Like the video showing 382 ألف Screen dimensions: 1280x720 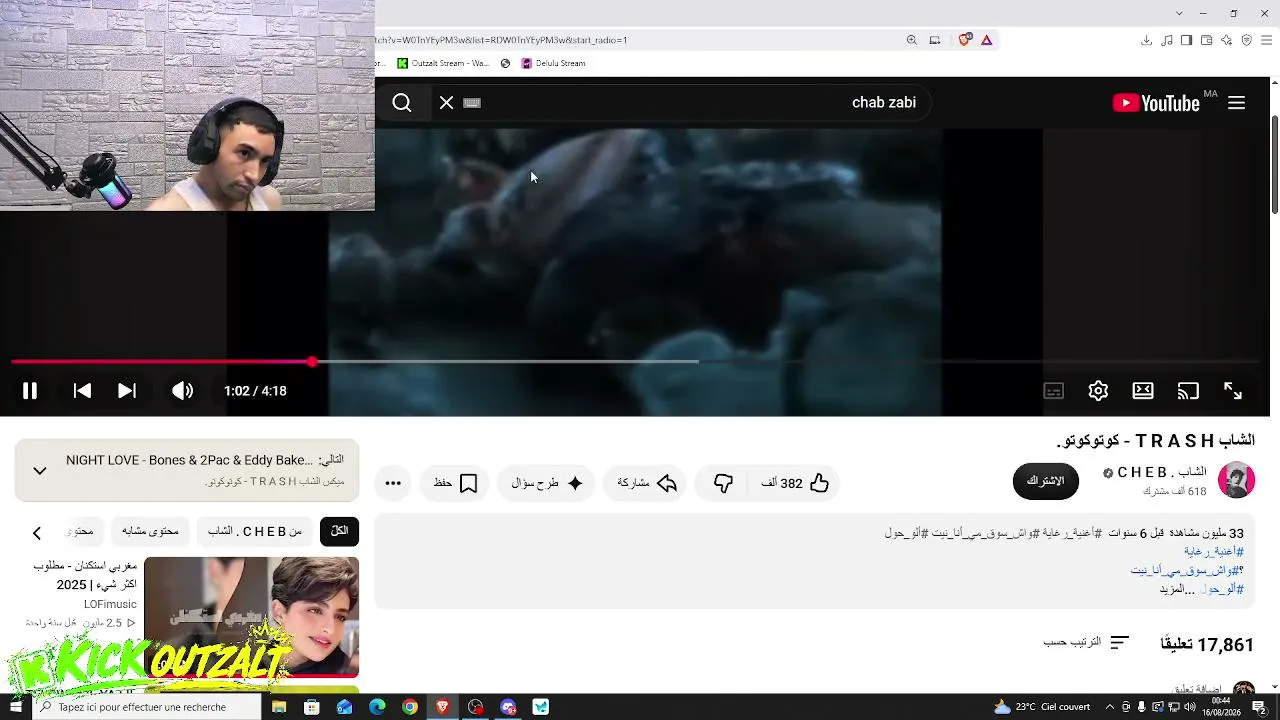click(x=796, y=483)
